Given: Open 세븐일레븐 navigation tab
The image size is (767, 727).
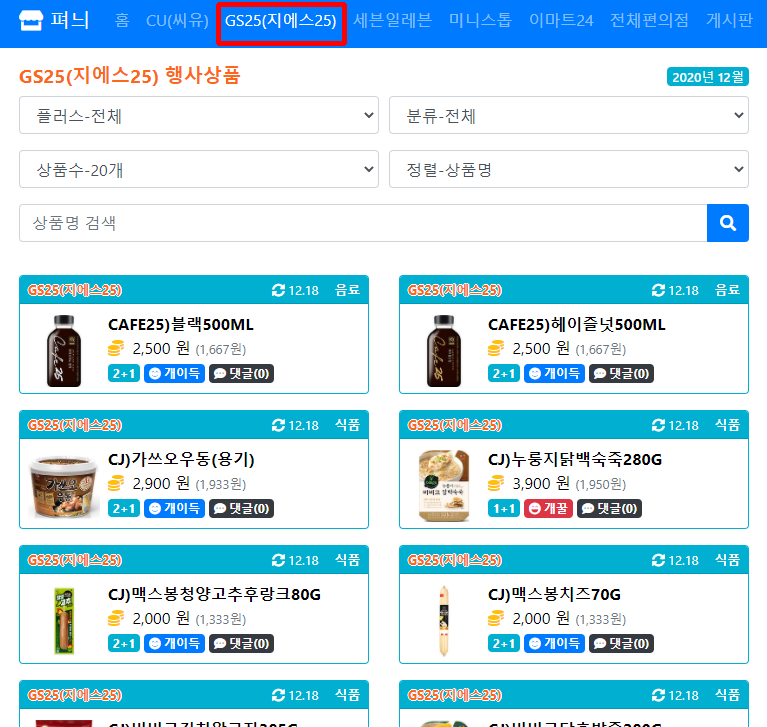Looking at the screenshot, I should 392,21.
